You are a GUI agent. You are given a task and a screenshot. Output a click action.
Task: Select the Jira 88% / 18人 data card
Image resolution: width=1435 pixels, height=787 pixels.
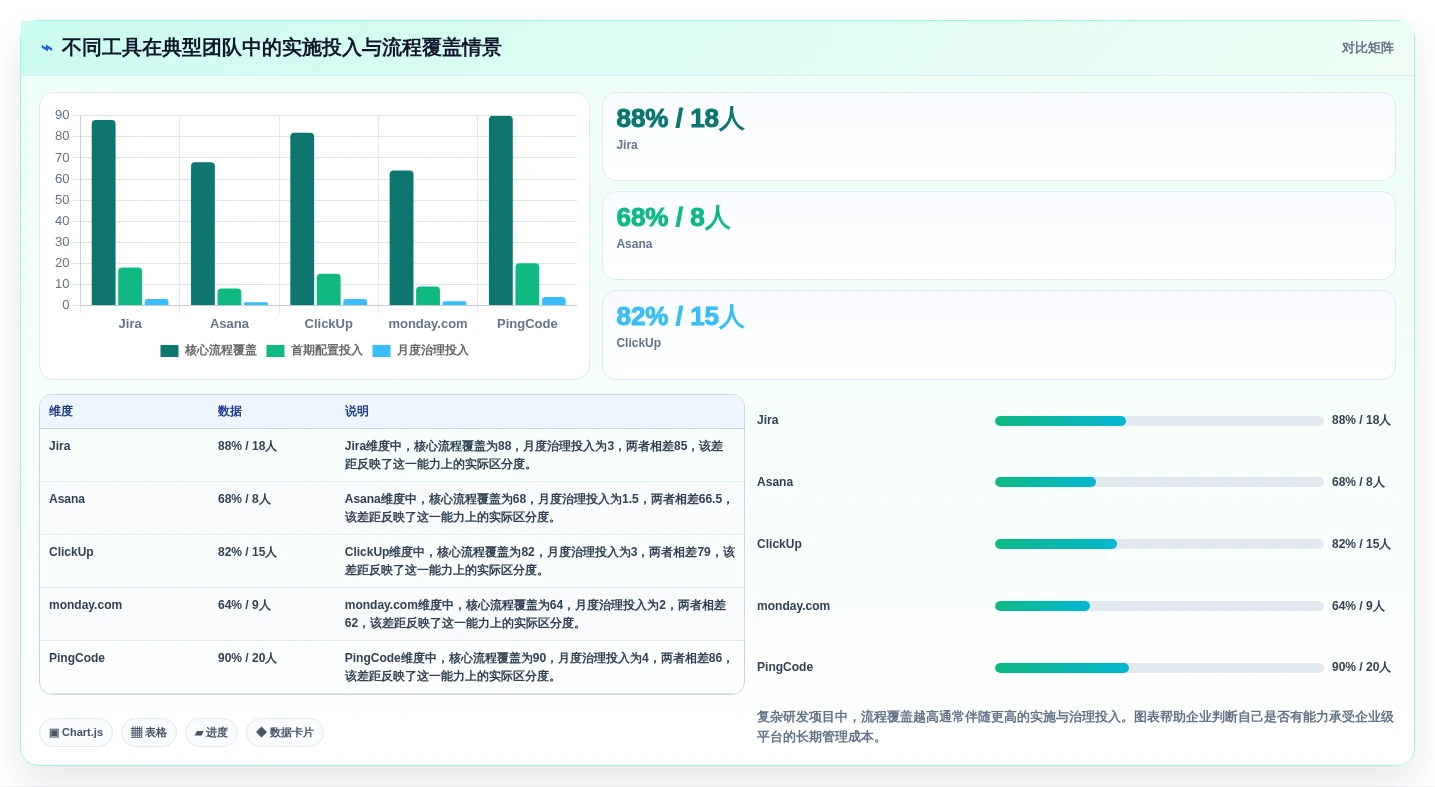998,137
